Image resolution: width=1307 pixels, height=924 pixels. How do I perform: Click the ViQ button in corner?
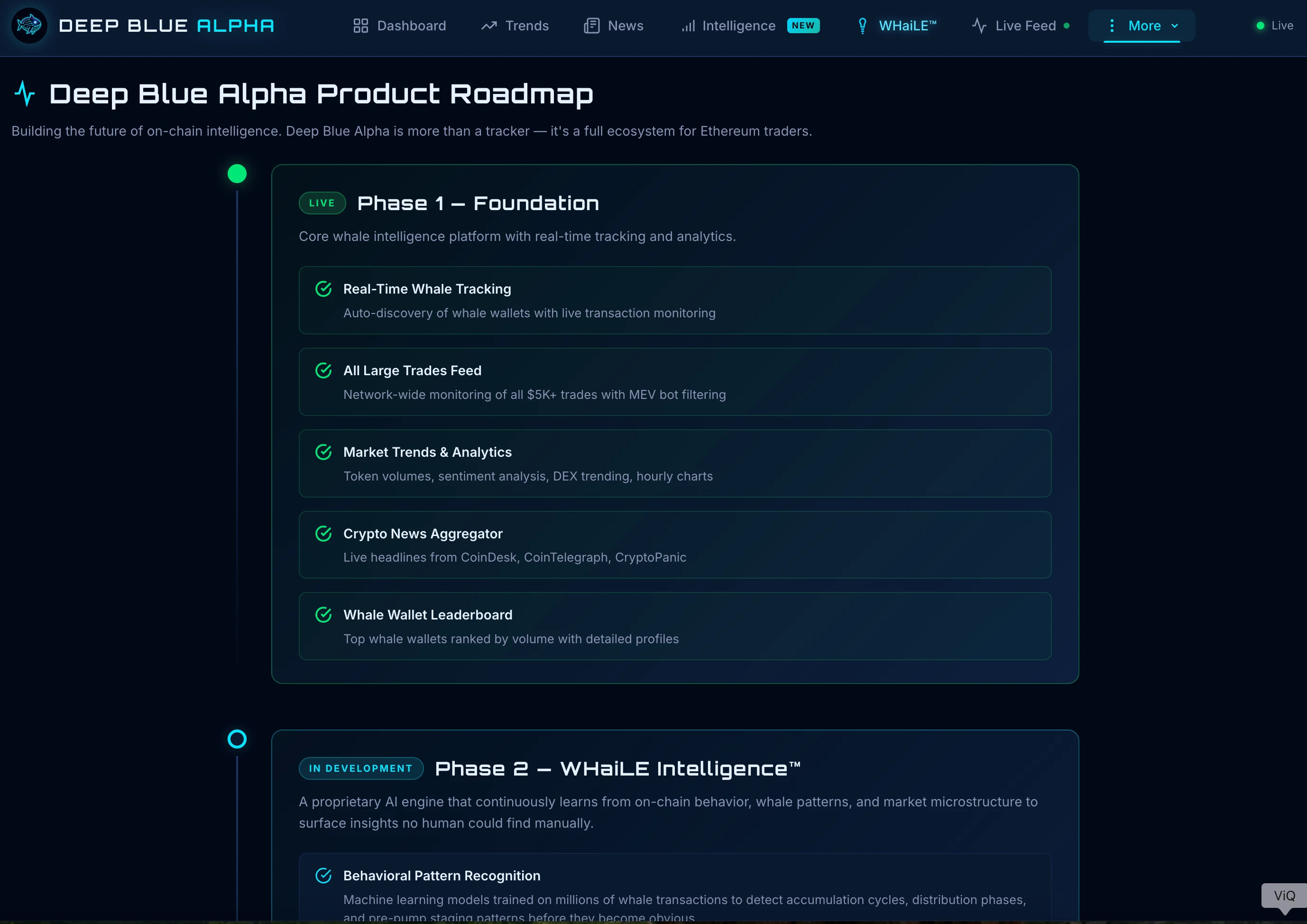[x=1284, y=896]
